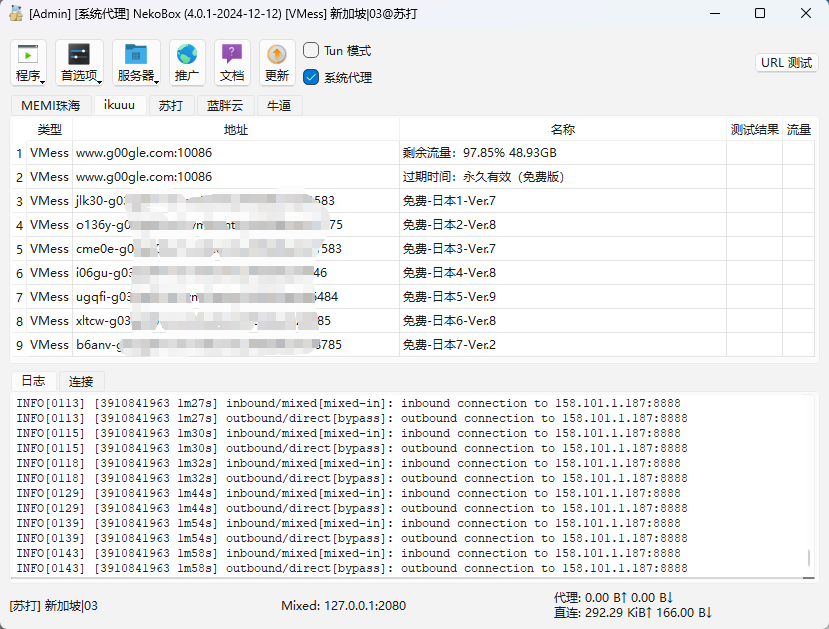The image size is (829, 629).
Task: Click the 首选项 (Preferences) toolbar icon
Action: pyautogui.click(x=79, y=55)
